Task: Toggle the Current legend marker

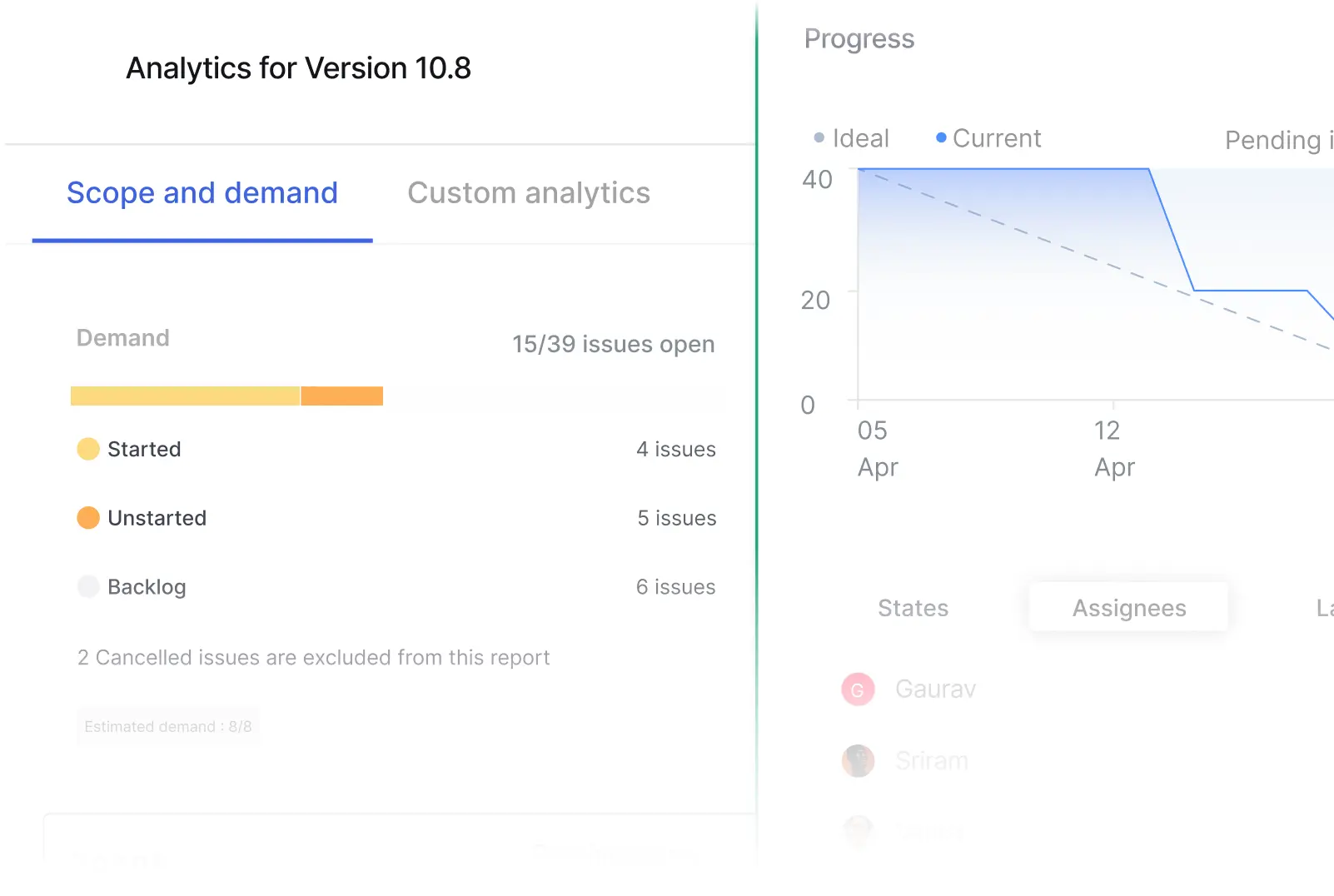Action: pyautogui.click(x=941, y=138)
